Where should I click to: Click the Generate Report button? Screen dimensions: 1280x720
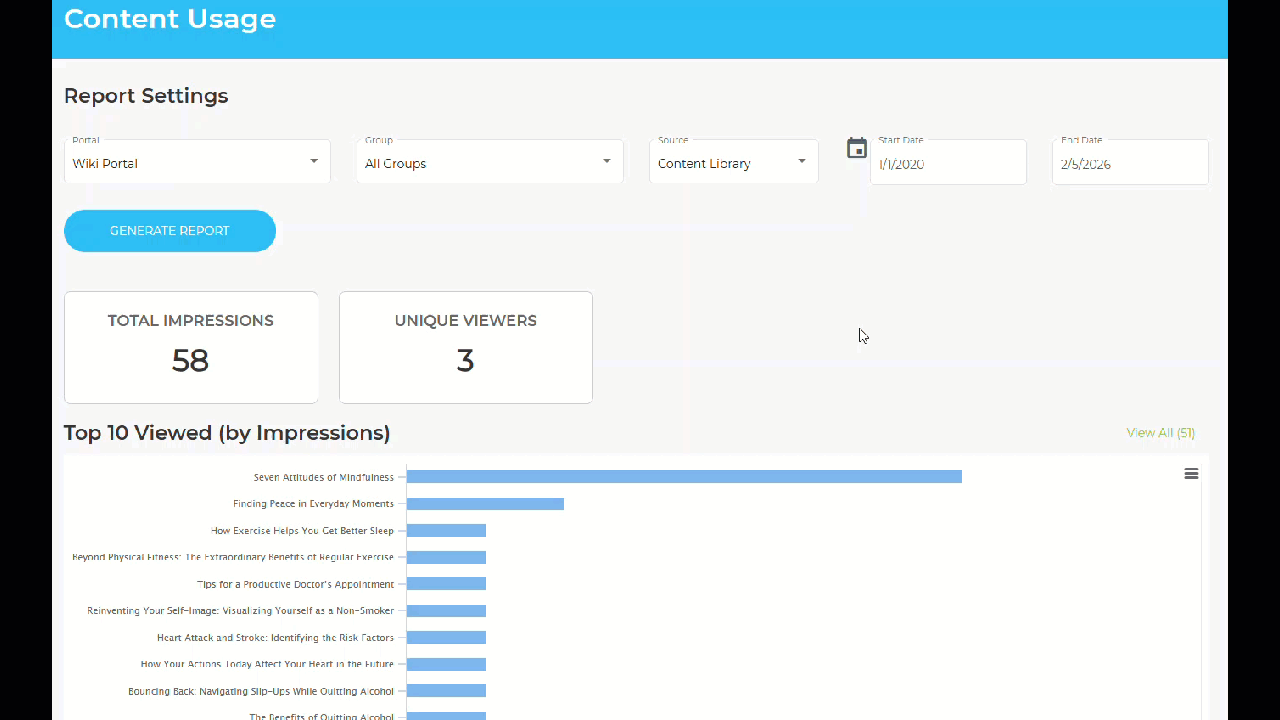(170, 231)
